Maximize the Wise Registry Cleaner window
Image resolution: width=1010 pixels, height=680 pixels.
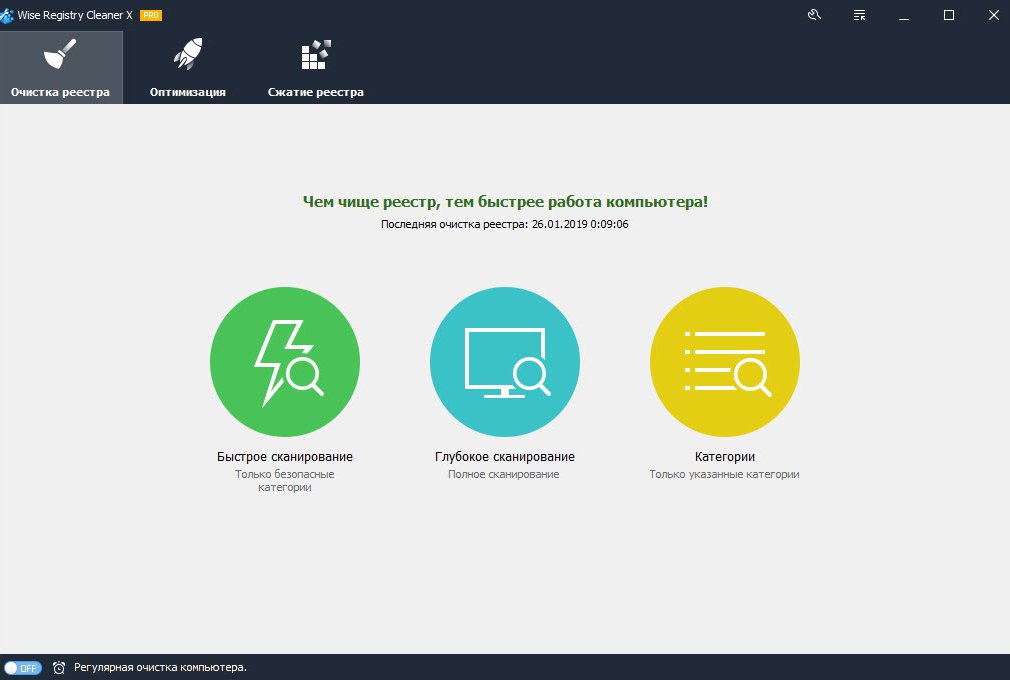(x=949, y=15)
